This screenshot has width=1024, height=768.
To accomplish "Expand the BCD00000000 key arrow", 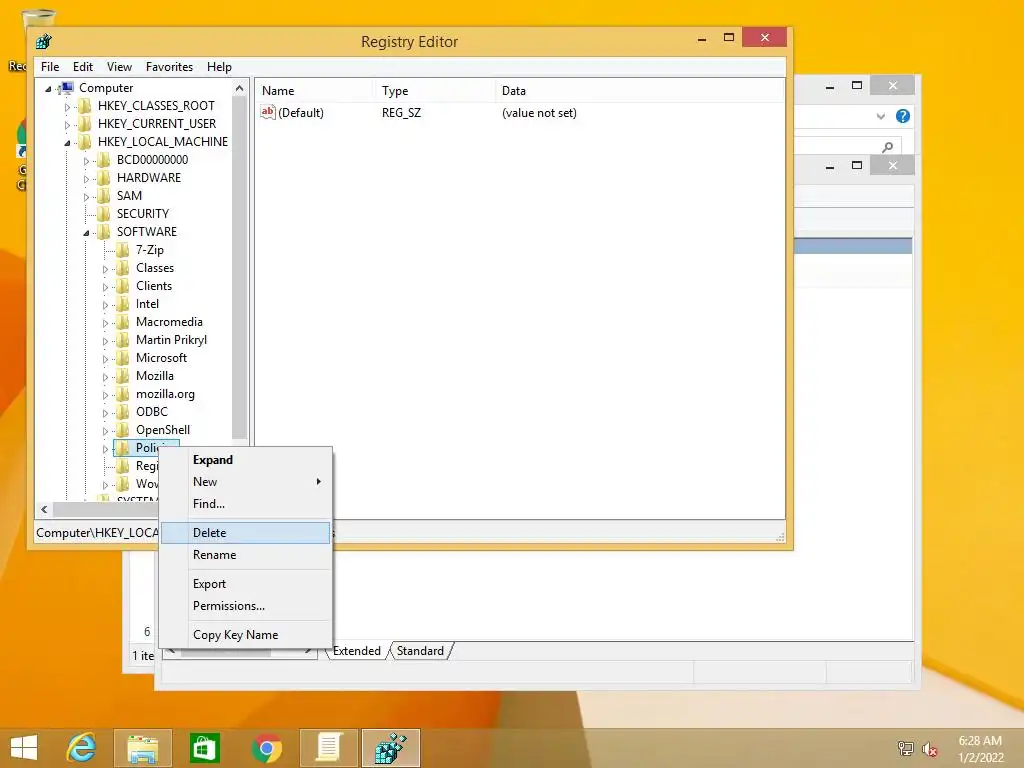I will (x=86, y=161).
